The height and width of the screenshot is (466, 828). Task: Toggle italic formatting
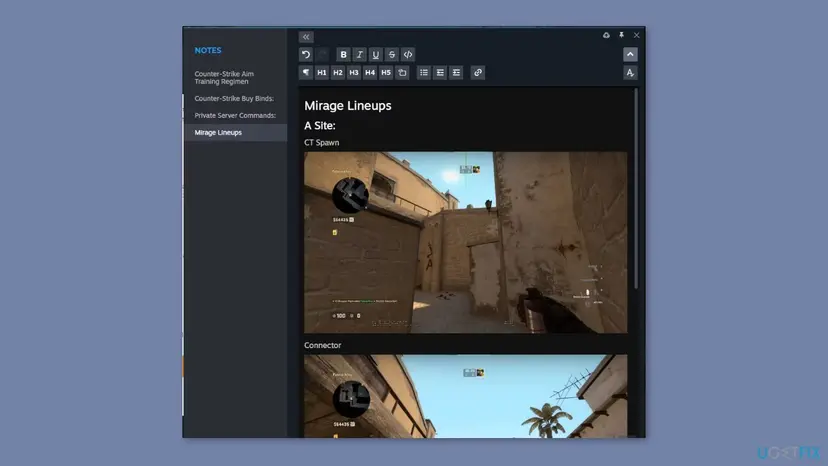(x=360, y=54)
